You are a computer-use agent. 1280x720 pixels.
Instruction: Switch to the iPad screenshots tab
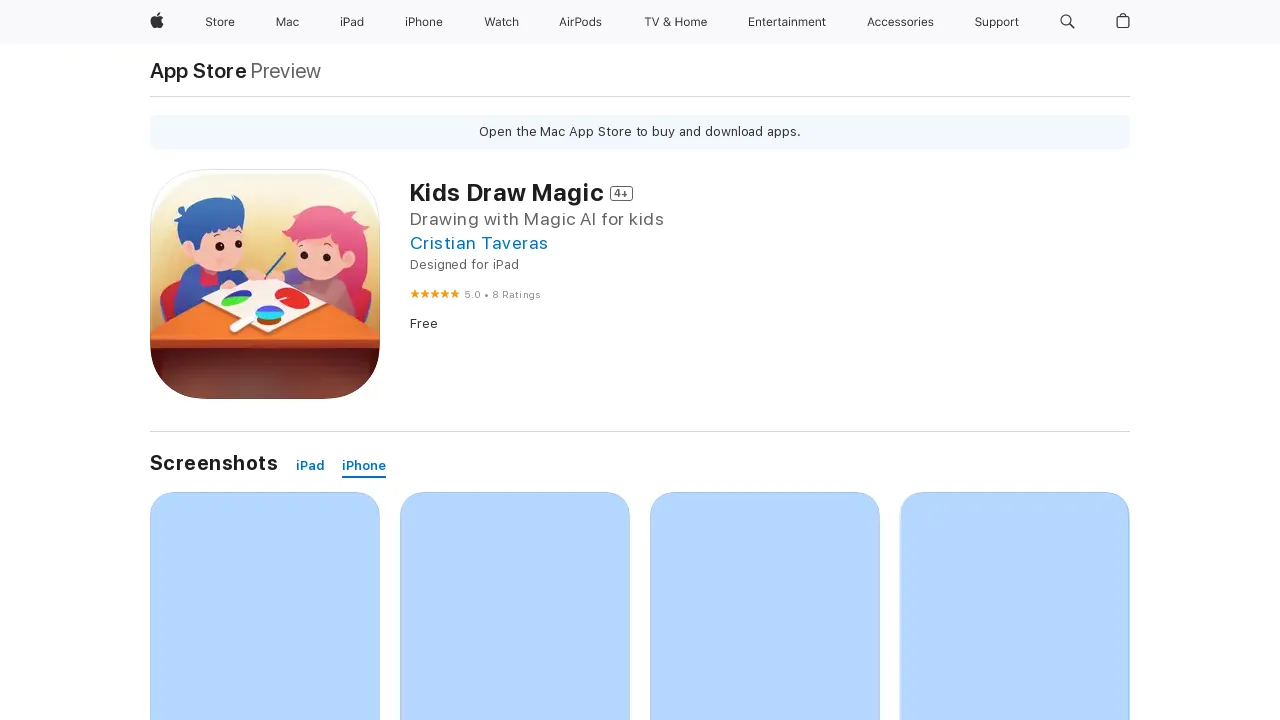pos(310,465)
